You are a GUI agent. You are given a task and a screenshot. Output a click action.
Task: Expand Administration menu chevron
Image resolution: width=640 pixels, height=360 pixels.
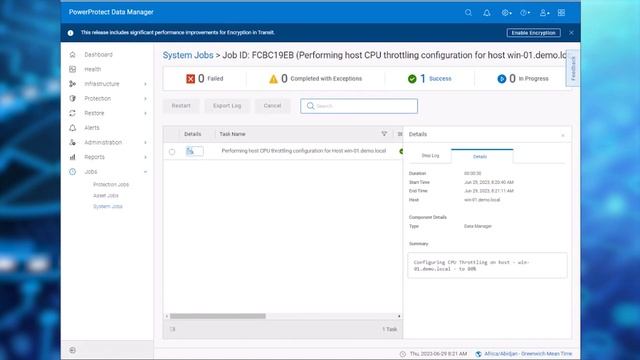point(145,142)
